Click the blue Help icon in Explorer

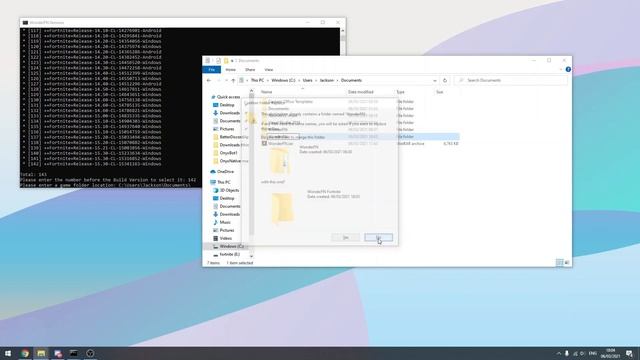568,69
